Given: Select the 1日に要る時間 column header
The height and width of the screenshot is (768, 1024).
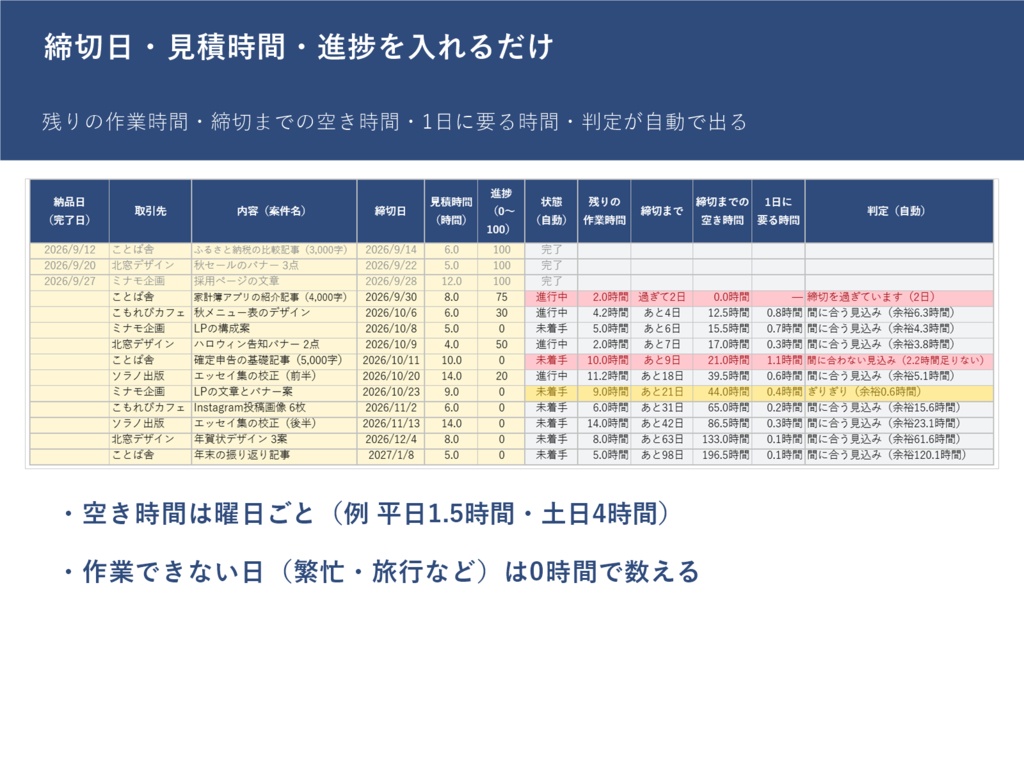Looking at the screenshot, I should (778, 211).
